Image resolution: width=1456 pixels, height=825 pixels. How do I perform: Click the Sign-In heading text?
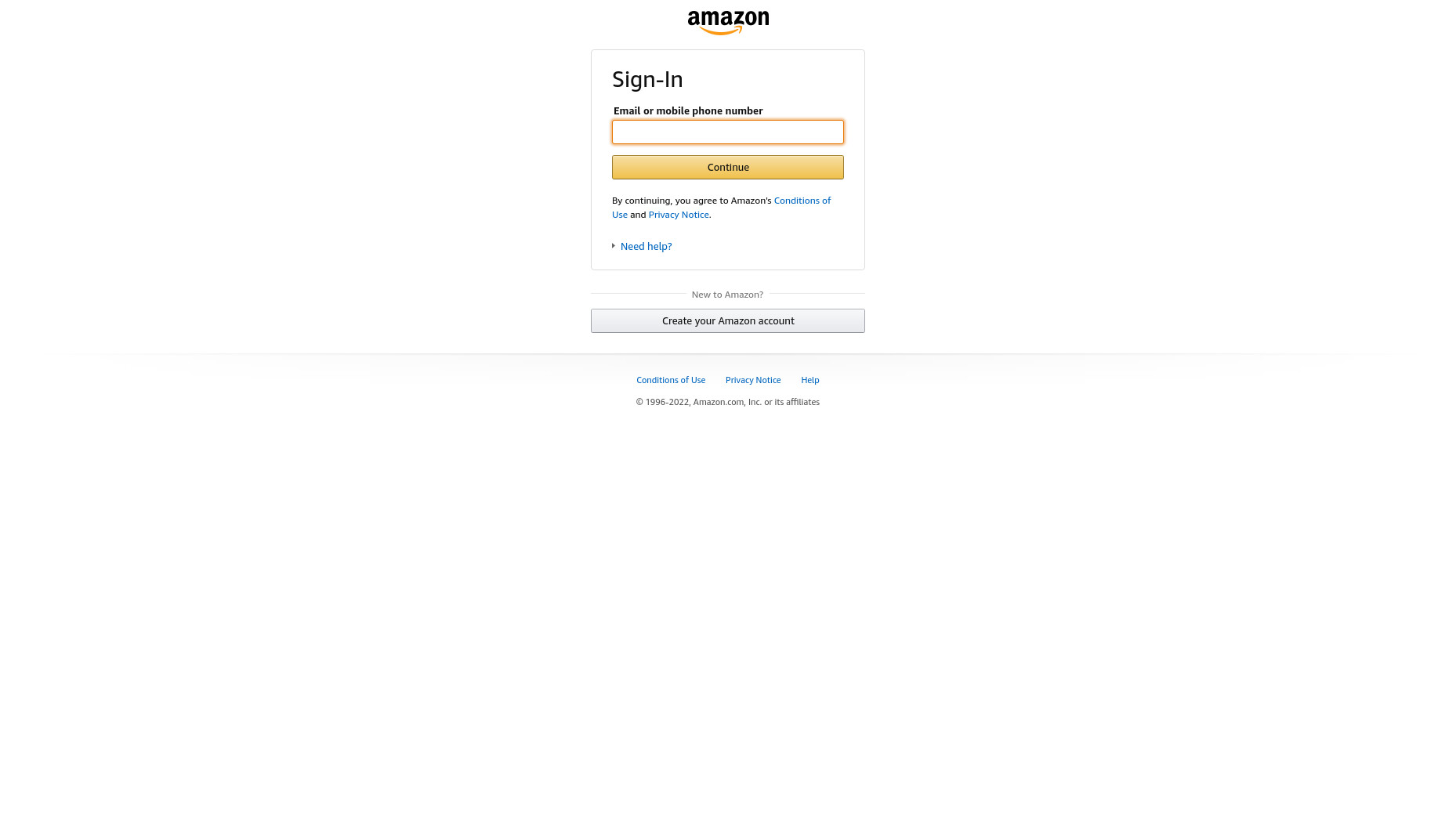pyautogui.click(x=647, y=79)
